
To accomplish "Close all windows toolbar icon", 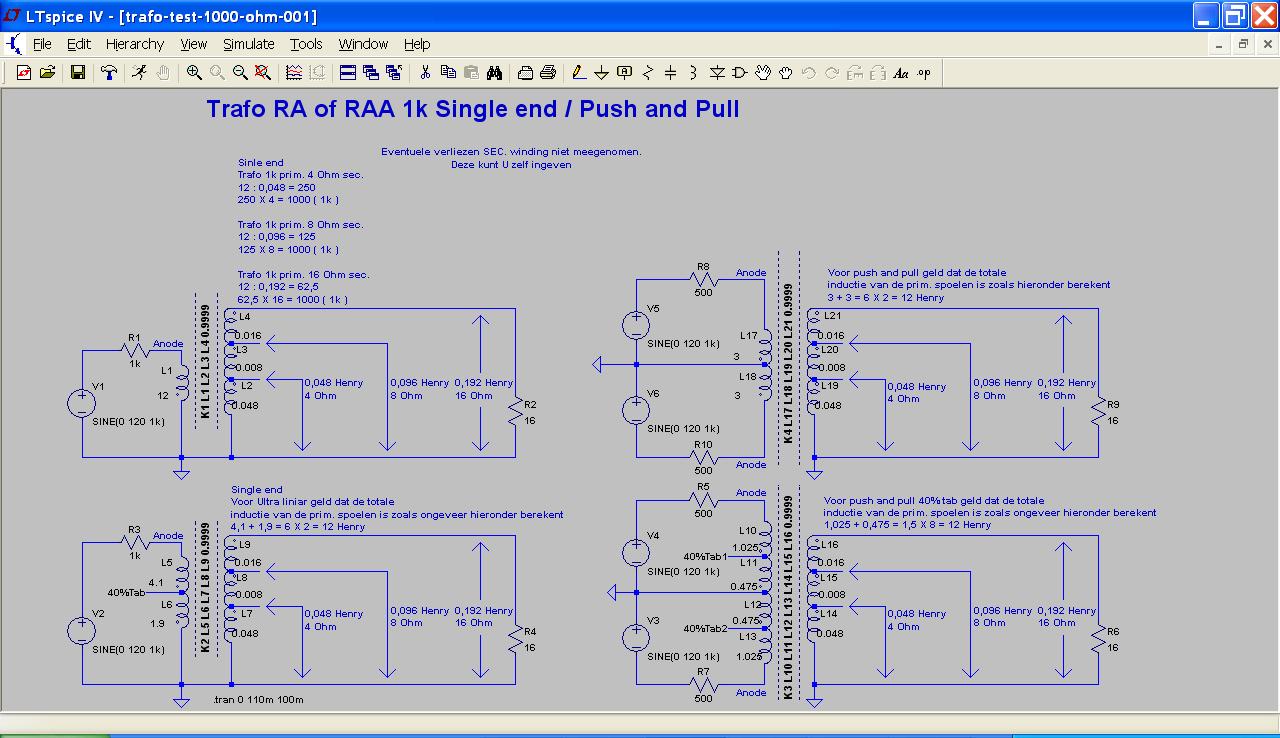I will point(394,72).
